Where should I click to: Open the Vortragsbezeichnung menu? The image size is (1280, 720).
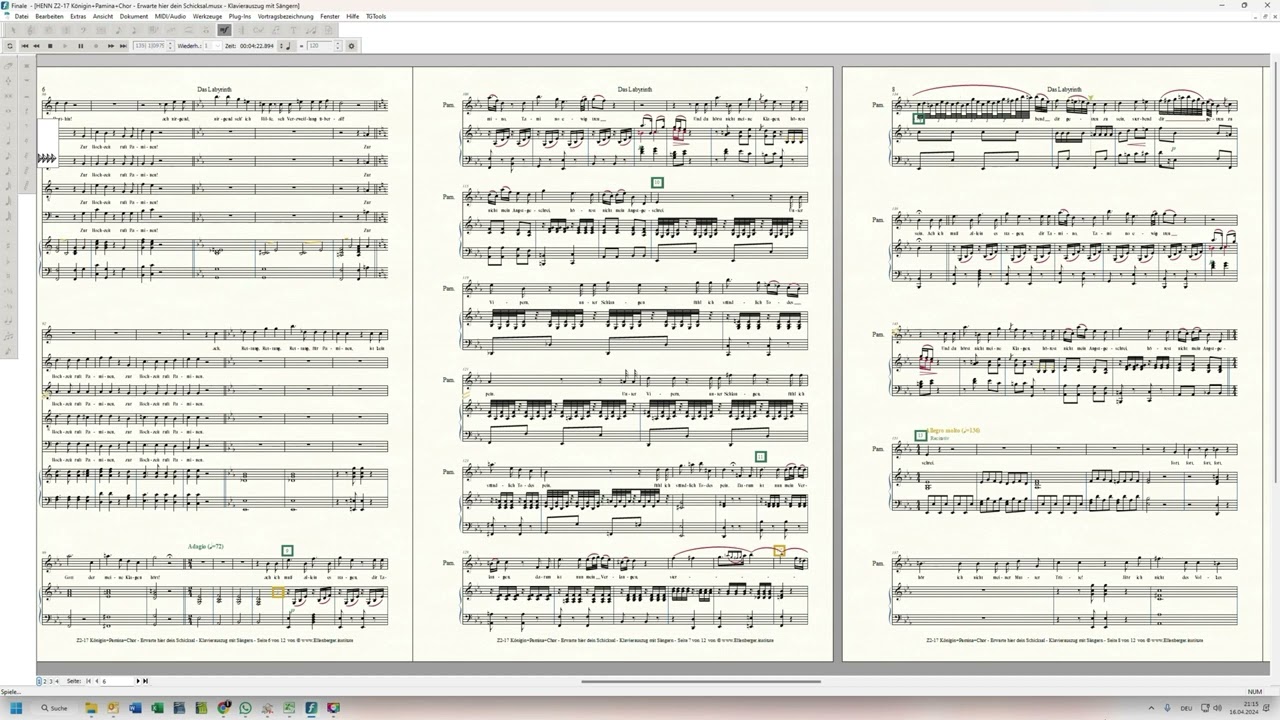pos(285,17)
